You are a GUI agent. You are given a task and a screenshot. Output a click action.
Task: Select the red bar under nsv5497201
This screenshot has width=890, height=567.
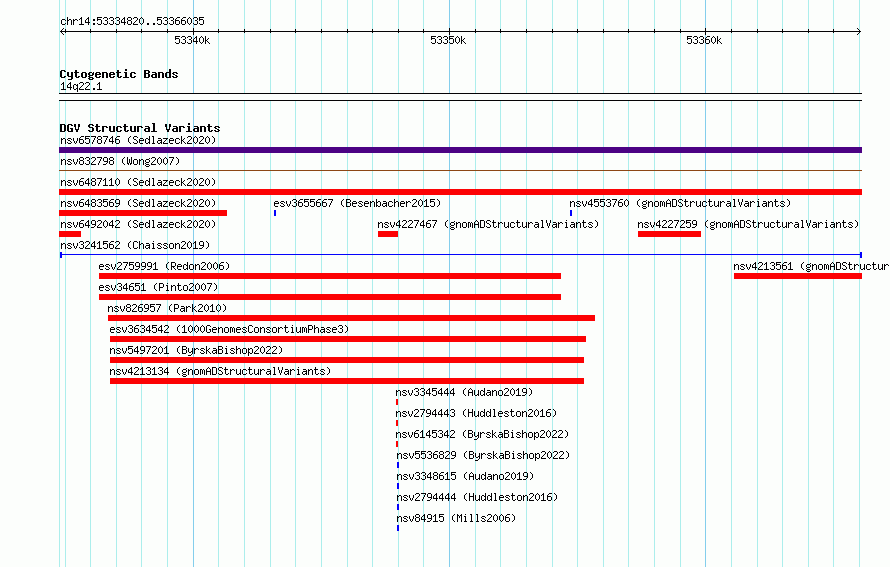pyautogui.click(x=347, y=360)
